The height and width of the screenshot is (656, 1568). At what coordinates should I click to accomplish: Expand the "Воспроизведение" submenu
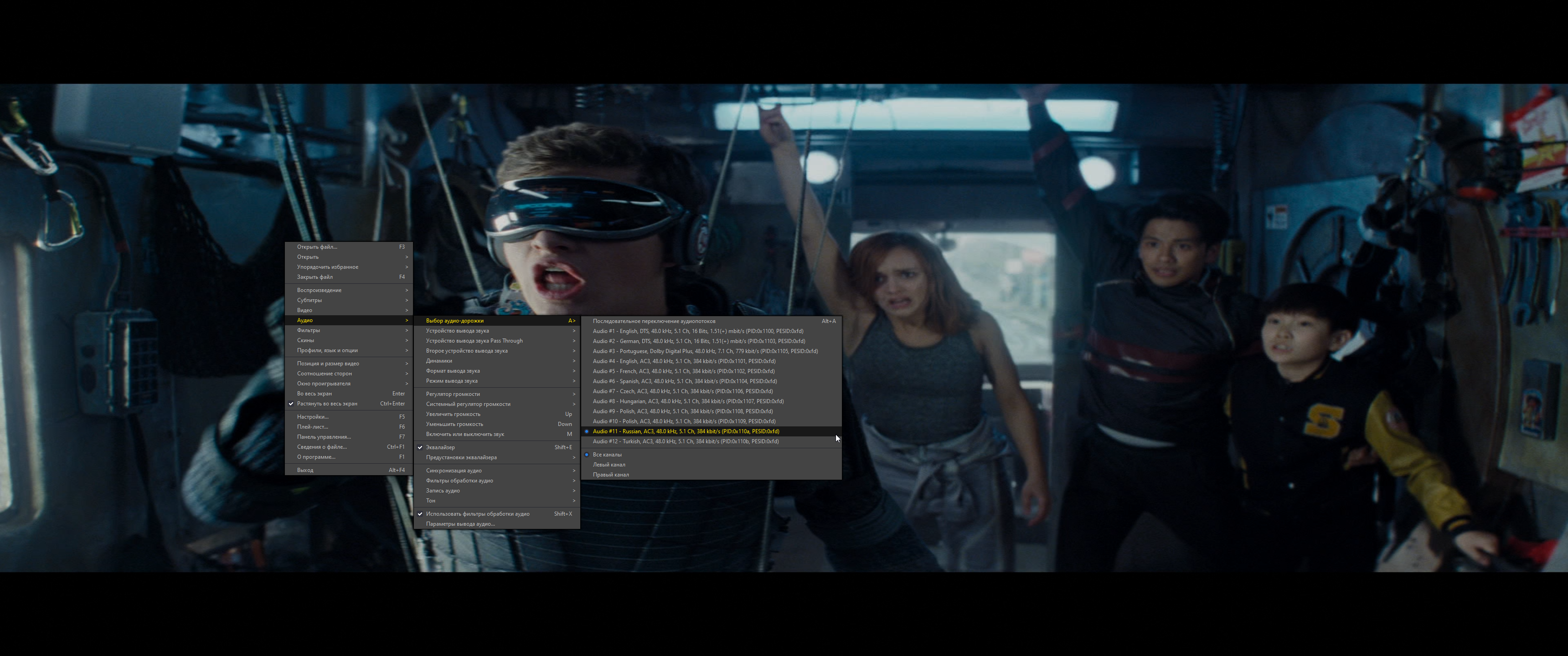pos(349,290)
